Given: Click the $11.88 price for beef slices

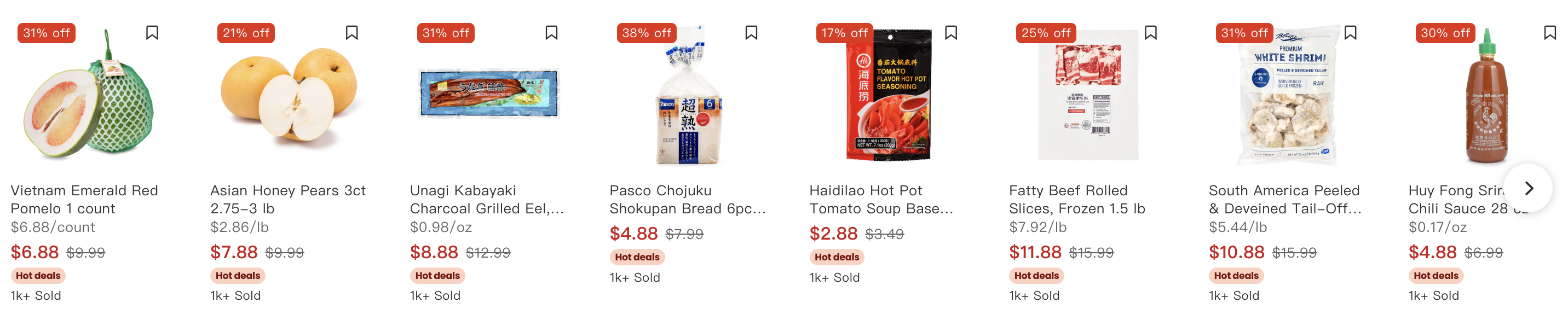Looking at the screenshot, I should 1035,252.
